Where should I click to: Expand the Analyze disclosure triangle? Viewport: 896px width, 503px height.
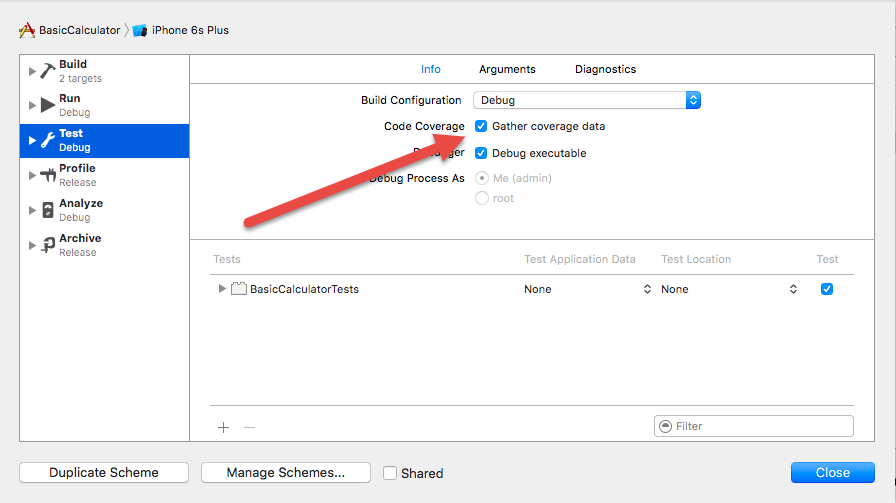coord(32,210)
